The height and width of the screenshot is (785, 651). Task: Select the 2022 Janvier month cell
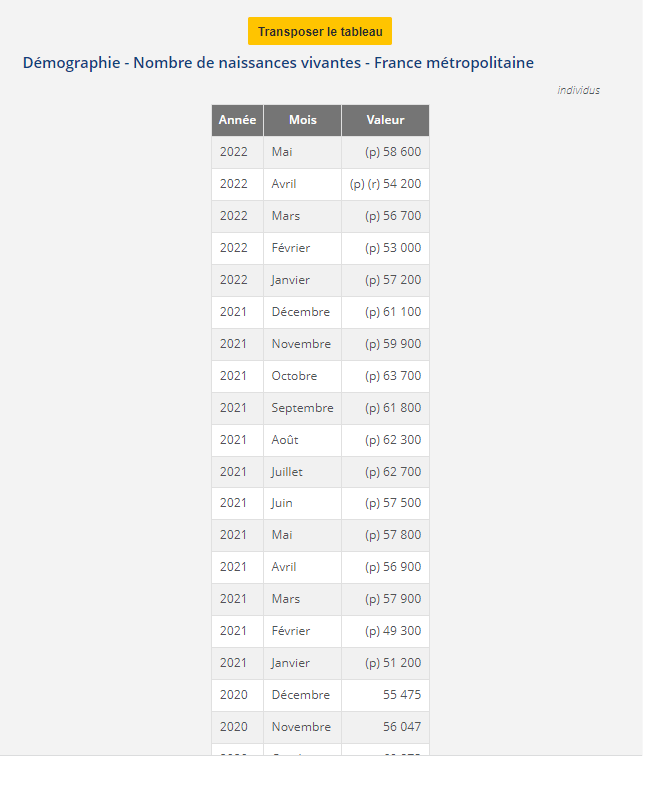point(291,280)
